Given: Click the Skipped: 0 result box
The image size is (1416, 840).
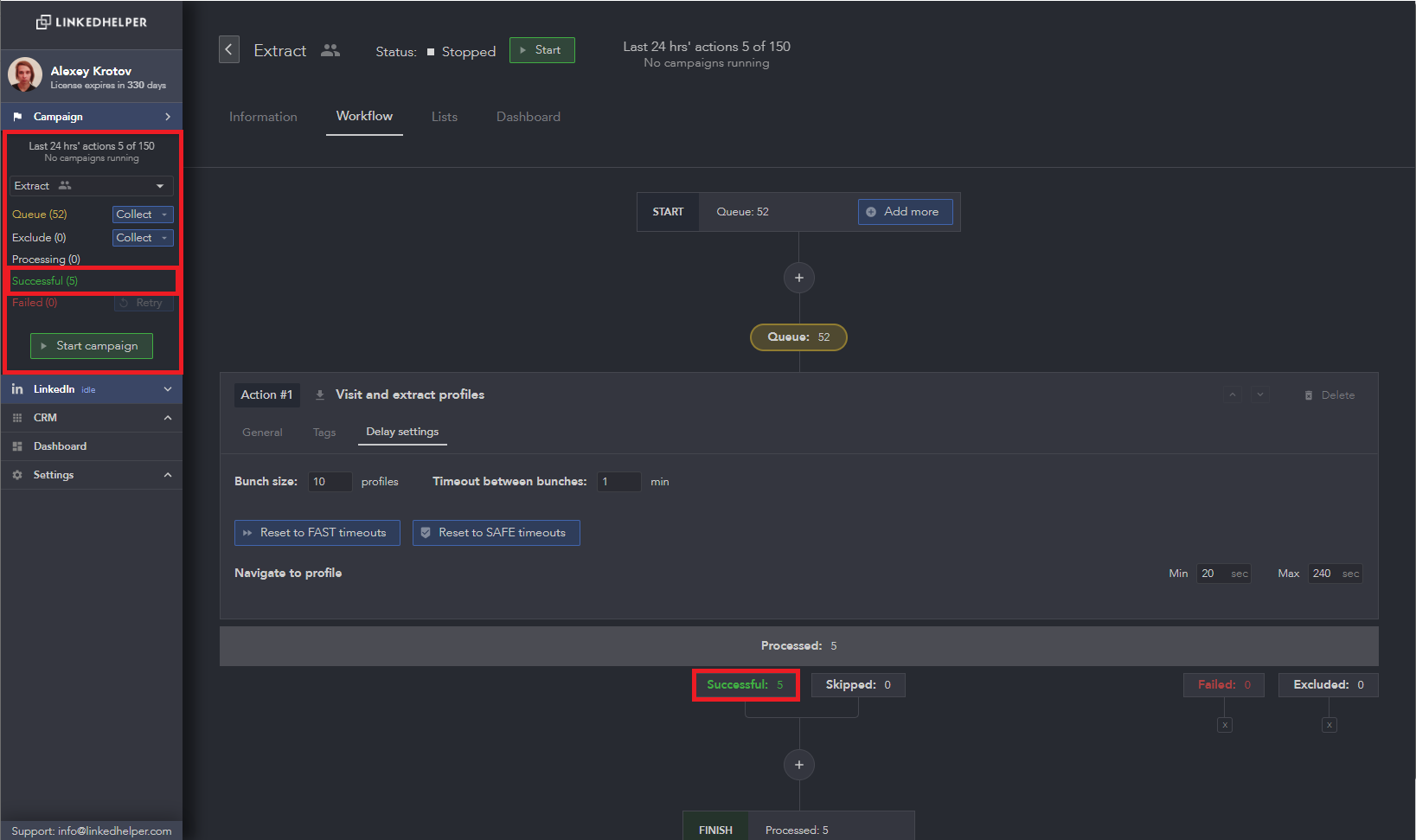Looking at the screenshot, I should [x=858, y=685].
